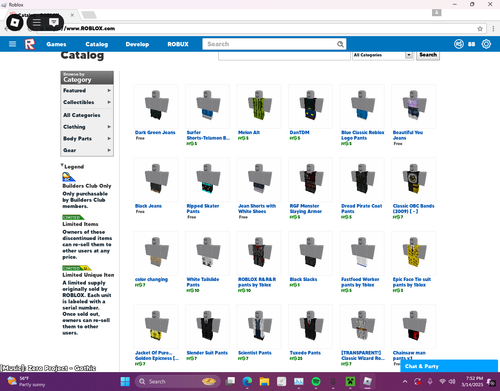Open Spotify from the taskbar

[x=316, y=381]
